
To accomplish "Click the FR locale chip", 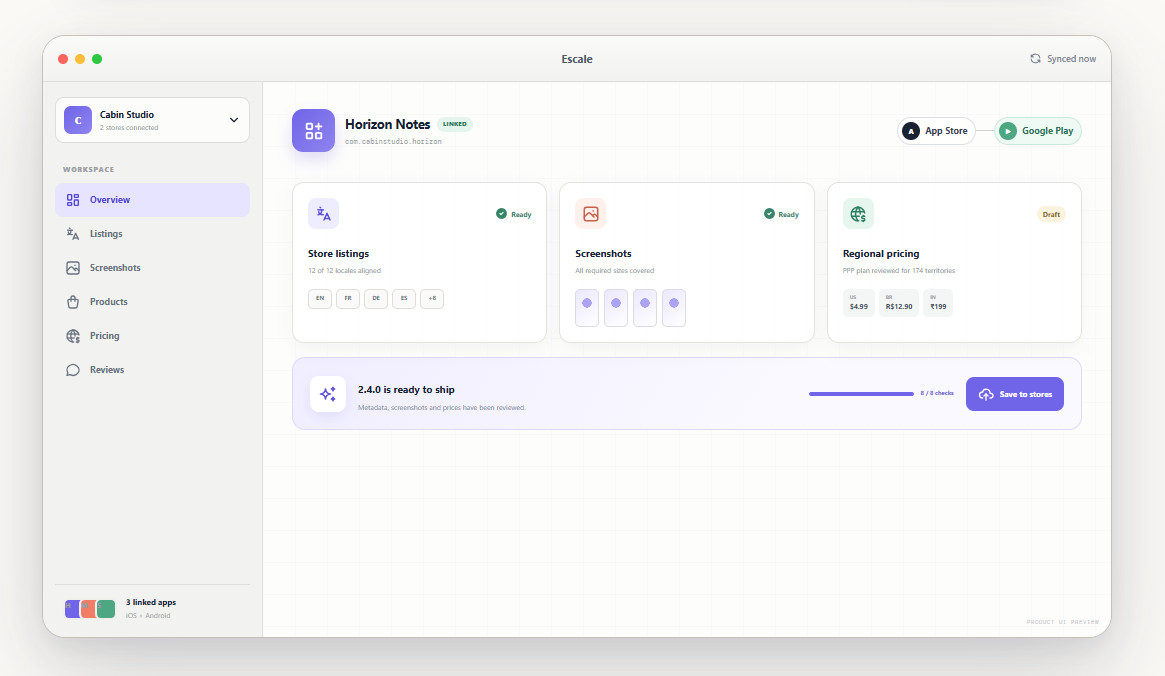I will pos(348,299).
